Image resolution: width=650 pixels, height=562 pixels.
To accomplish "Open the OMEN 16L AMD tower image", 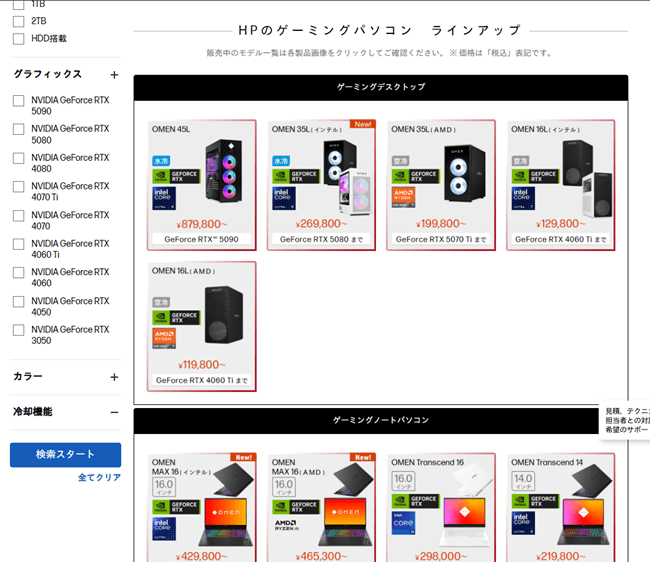I will [x=224, y=315].
